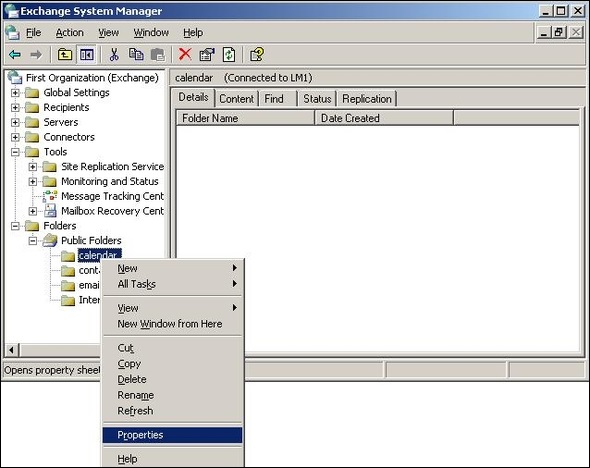Restore the inner console window
590x468 pixels.
click(x=559, y=33)
